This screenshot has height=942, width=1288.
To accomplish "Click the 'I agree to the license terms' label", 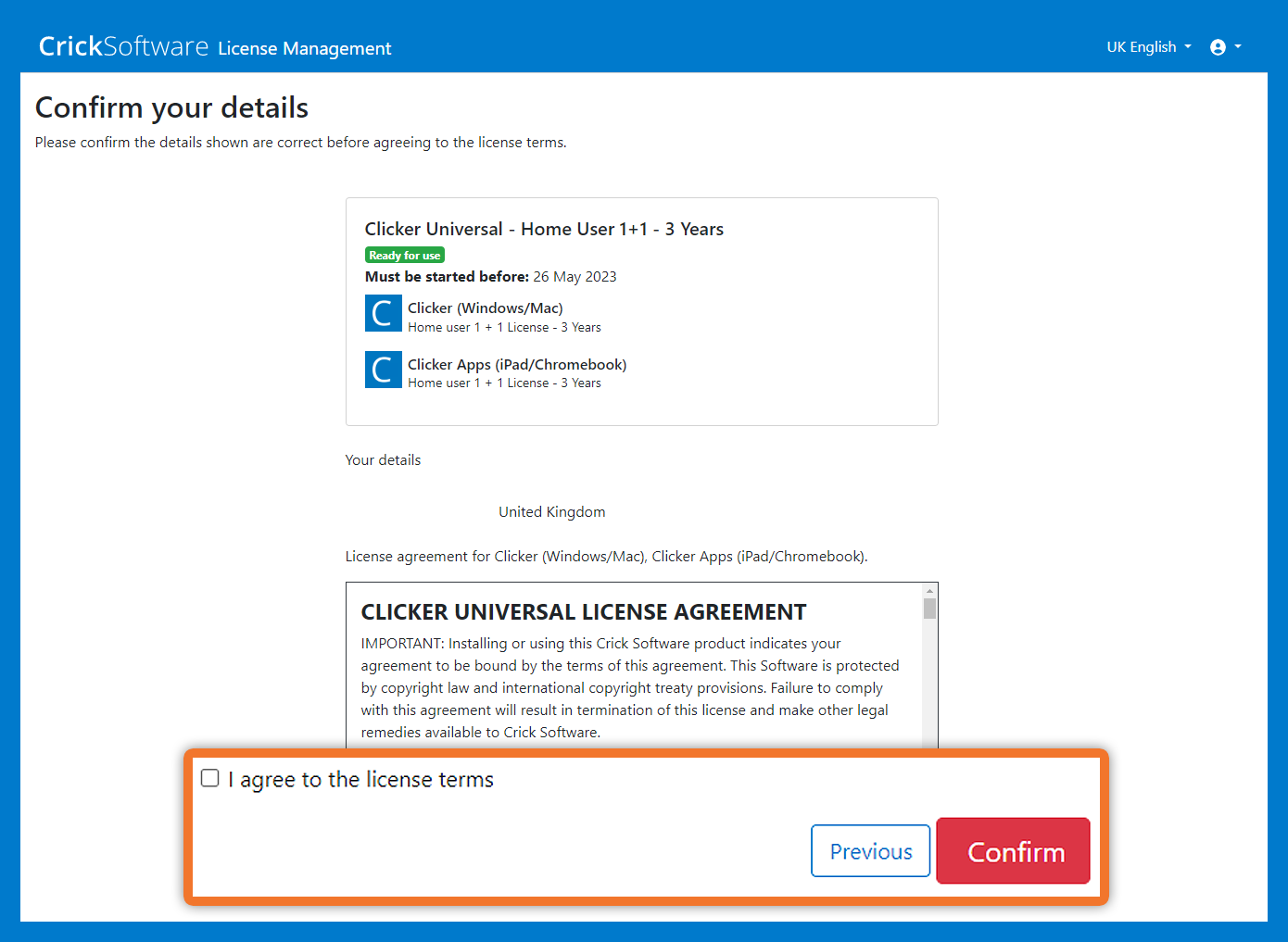I will [366, 780].
